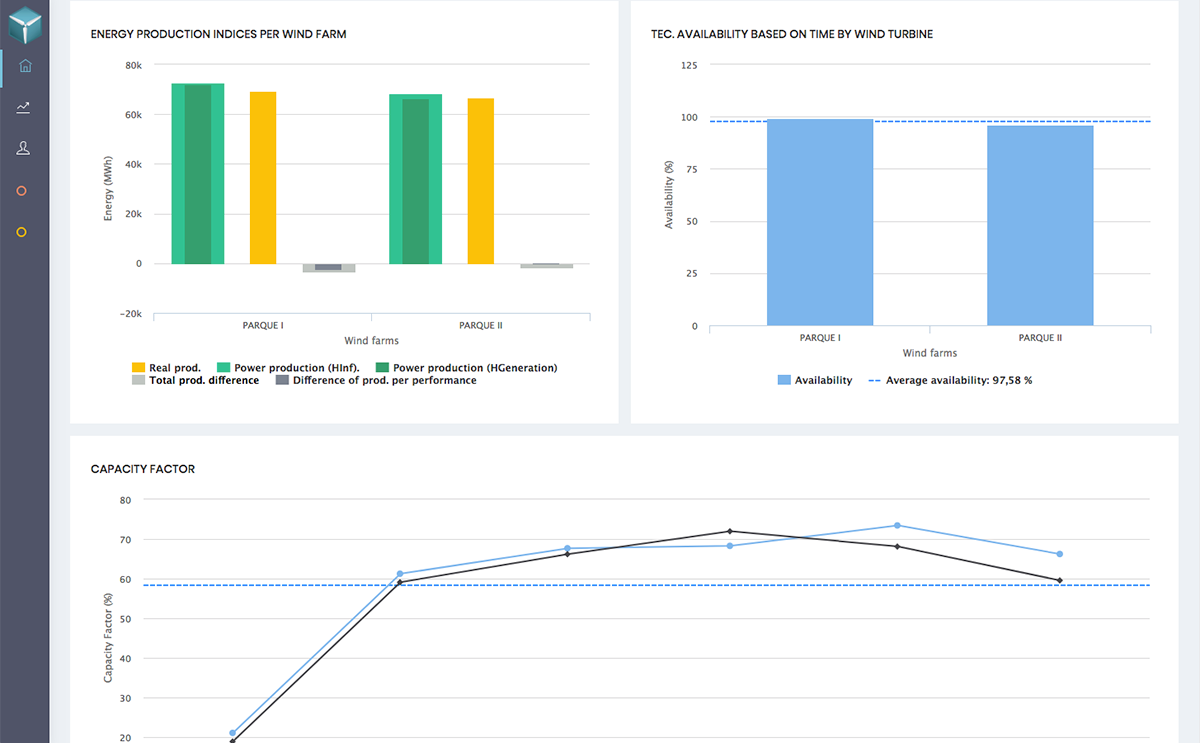Image resolution: width=1200 pixels, height=743 pixels.
Task: Click the yellow circle sidebar icon
Action: tap(22, 232)
